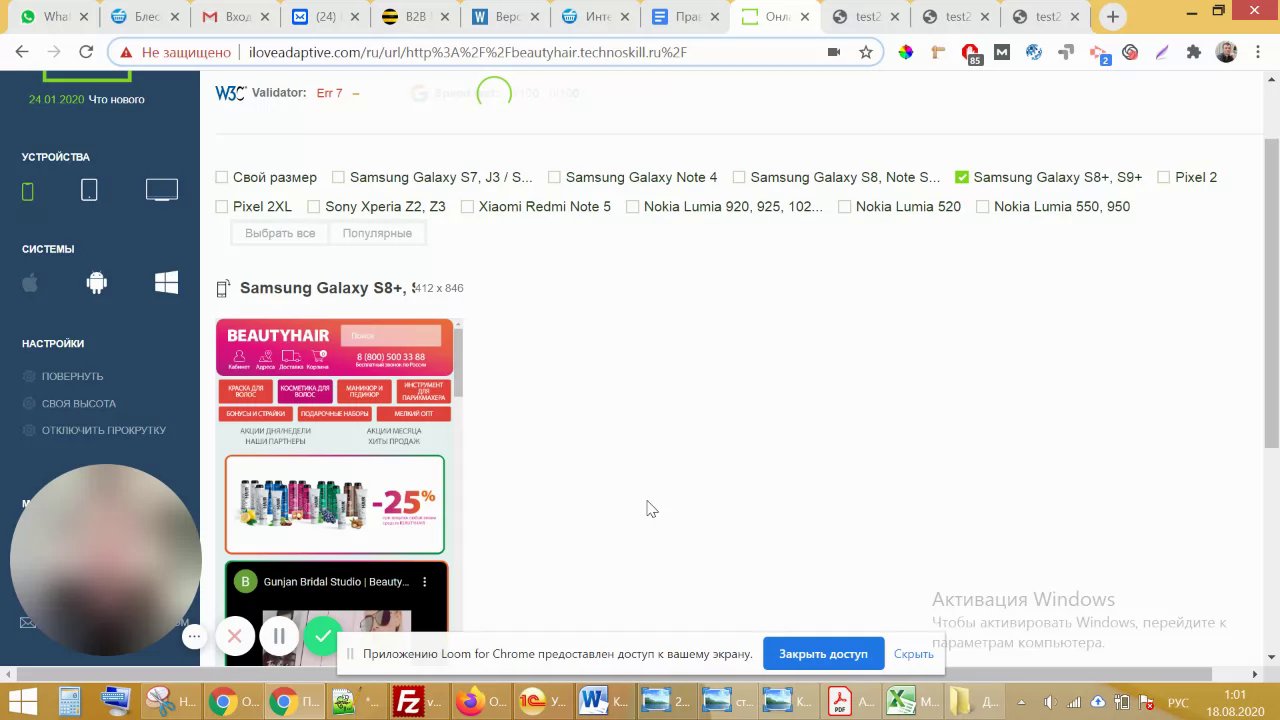1280x720 pixels.
Task: Bookmark this page with star icon
Action: pos(866,52)
